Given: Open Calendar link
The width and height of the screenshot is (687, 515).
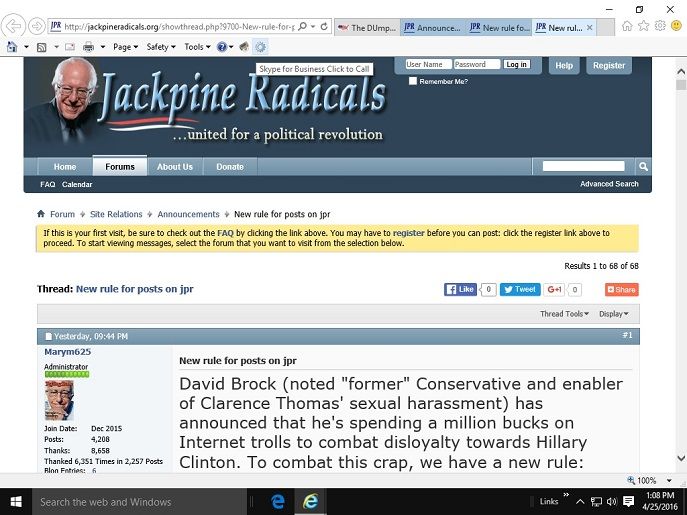Looking at the screenshot, I should click(77, 185).
